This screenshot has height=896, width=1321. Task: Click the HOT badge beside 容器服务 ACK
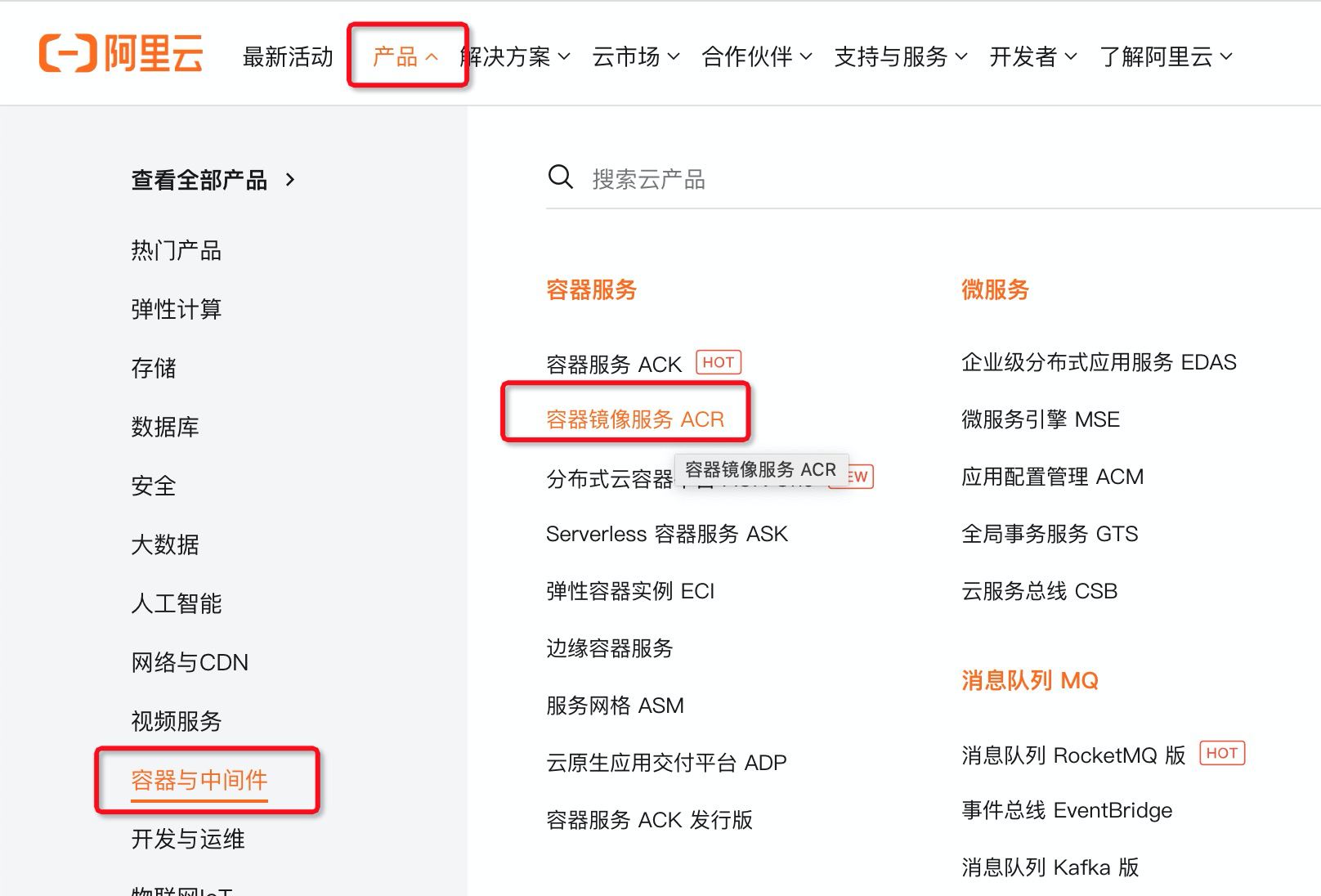(719, 362)
